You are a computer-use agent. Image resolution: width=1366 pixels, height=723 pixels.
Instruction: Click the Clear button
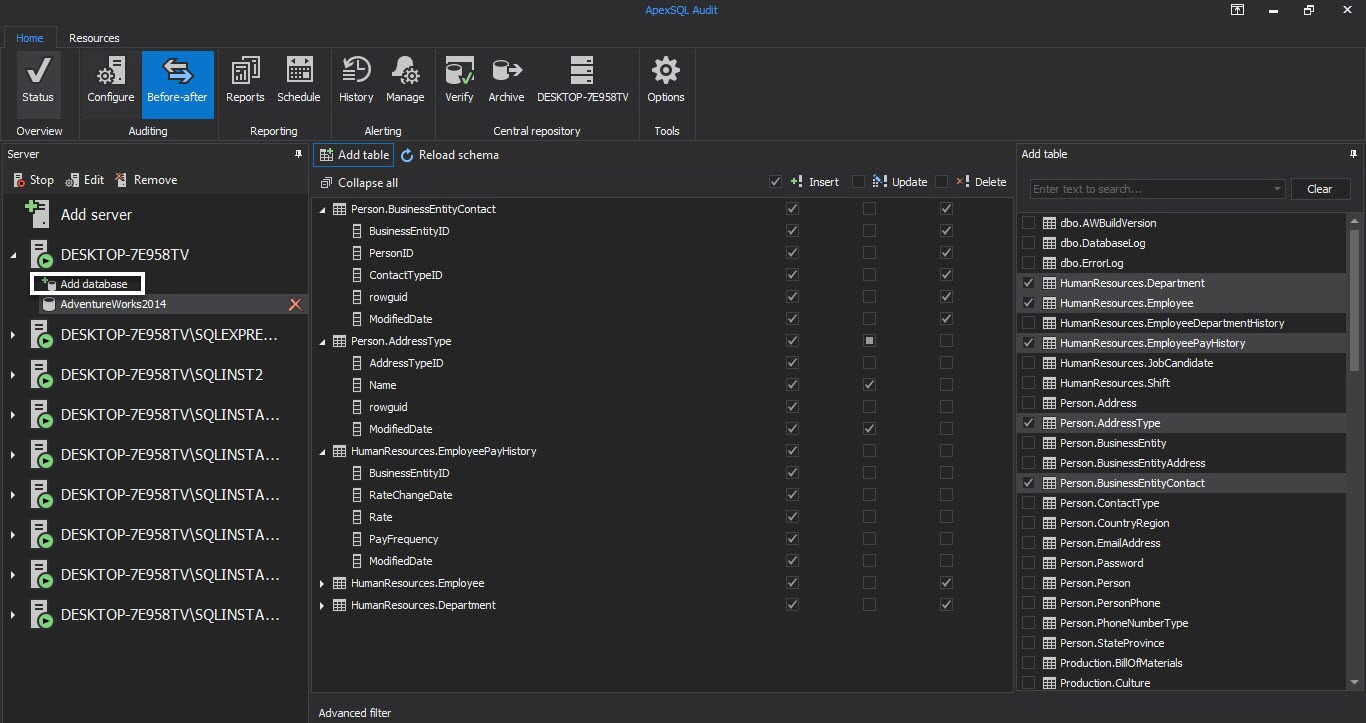click(x=1320, y=189)
